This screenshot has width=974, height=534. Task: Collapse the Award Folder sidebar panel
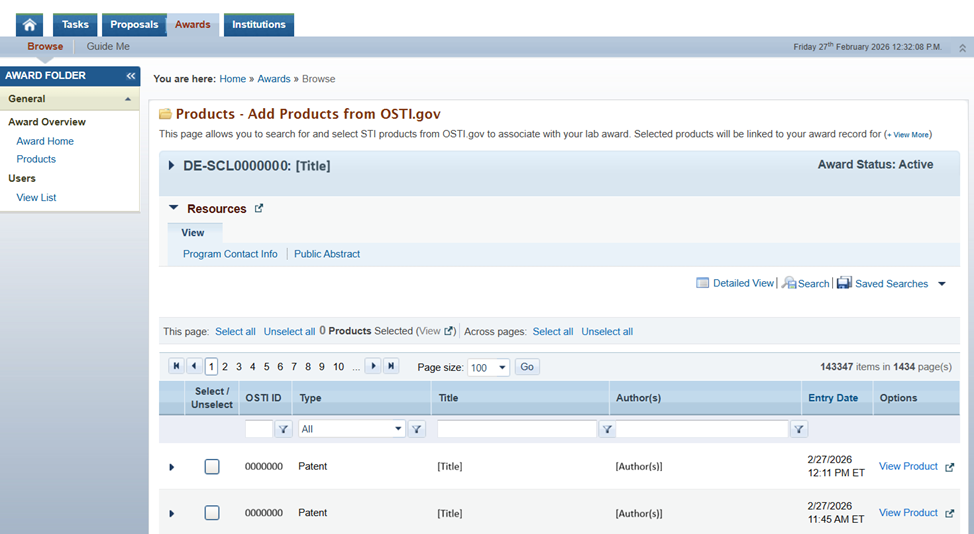coord(131,76)
